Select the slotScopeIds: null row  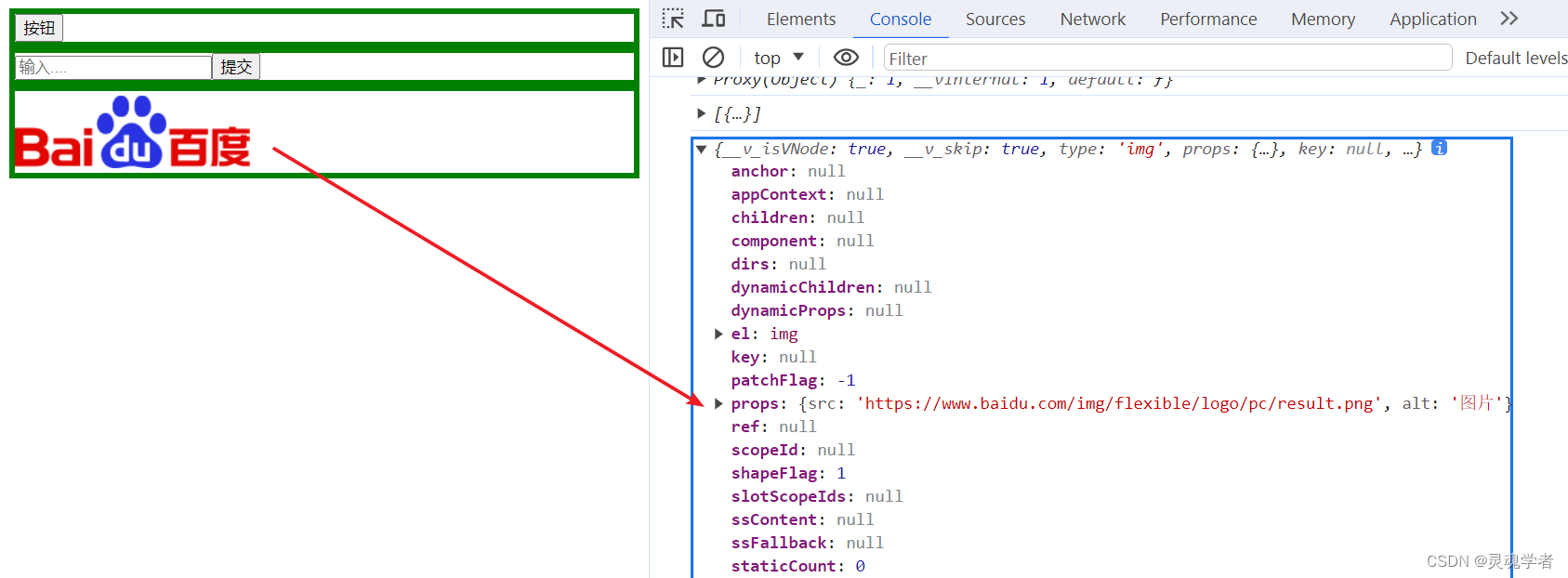point(817,496)
